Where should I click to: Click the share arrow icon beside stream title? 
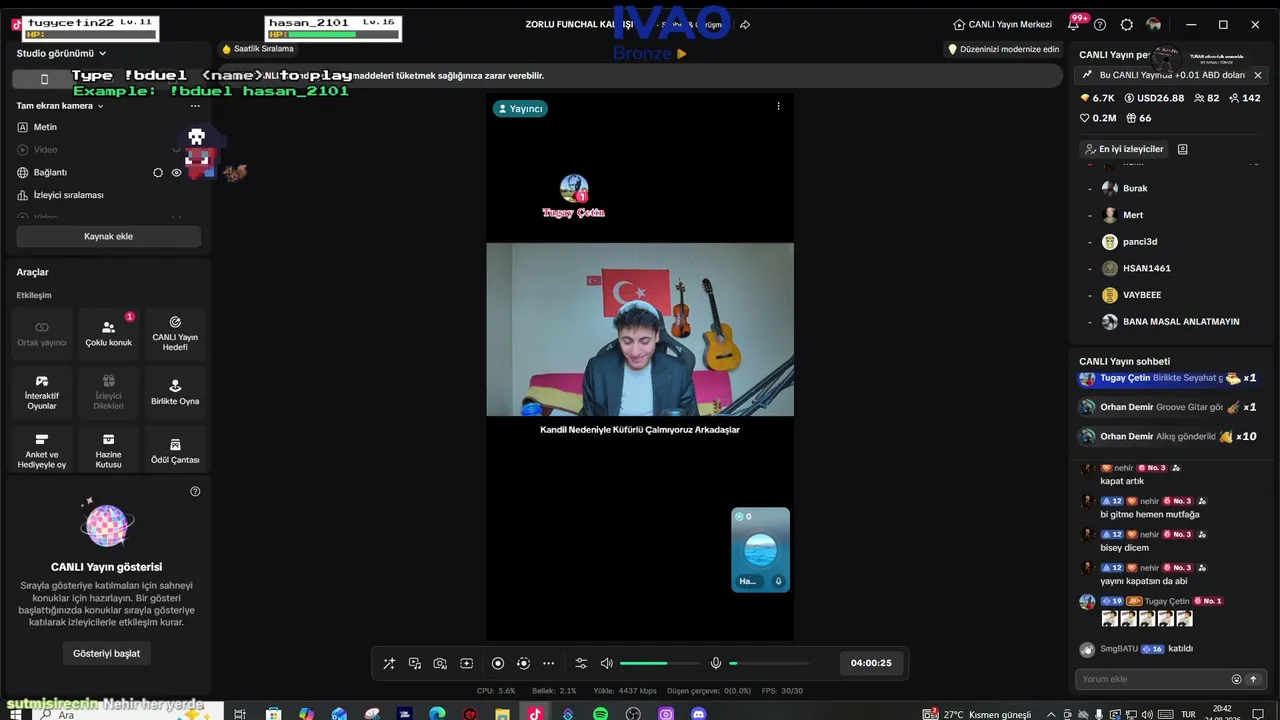coord(745,25)
